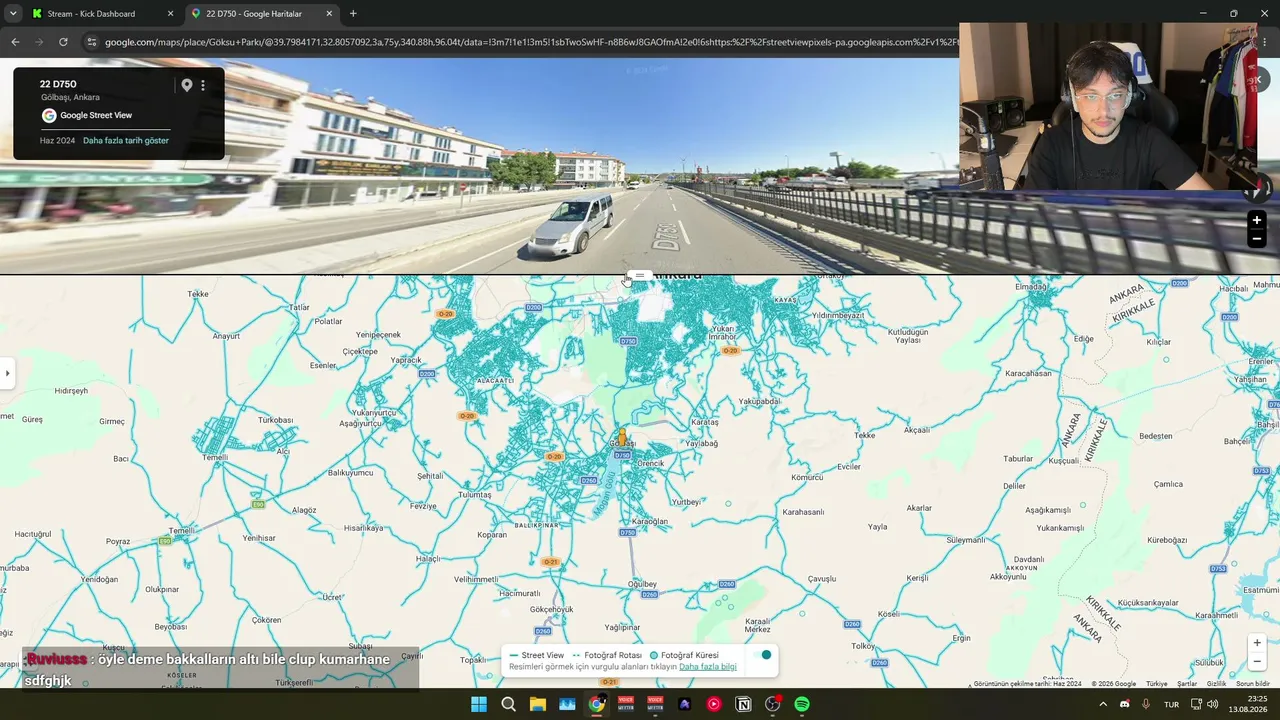Open site information icon in address bar
Viewport: 1280px width, 720px height.
(x=92, y=42)
